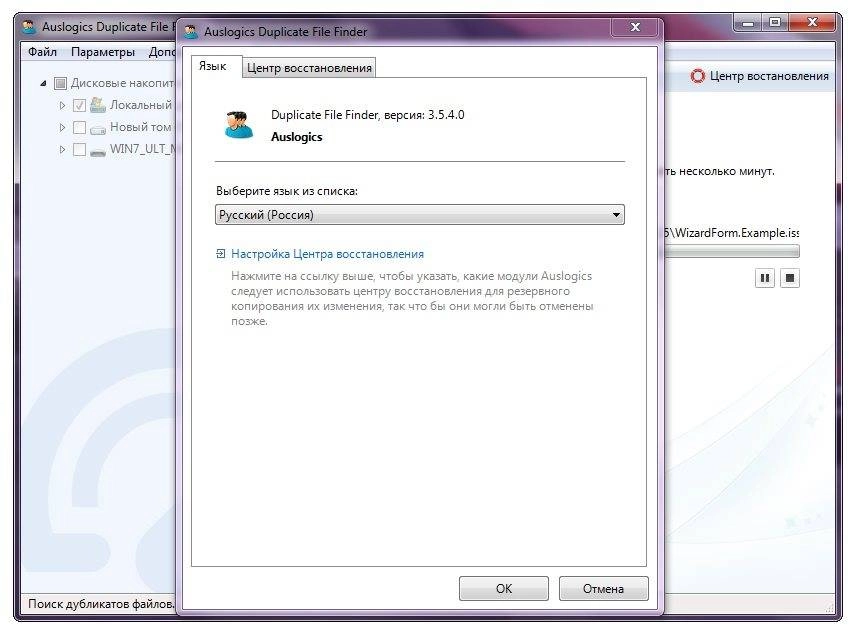
Task: Select the Новый том tree label
Action: [141, 127]
